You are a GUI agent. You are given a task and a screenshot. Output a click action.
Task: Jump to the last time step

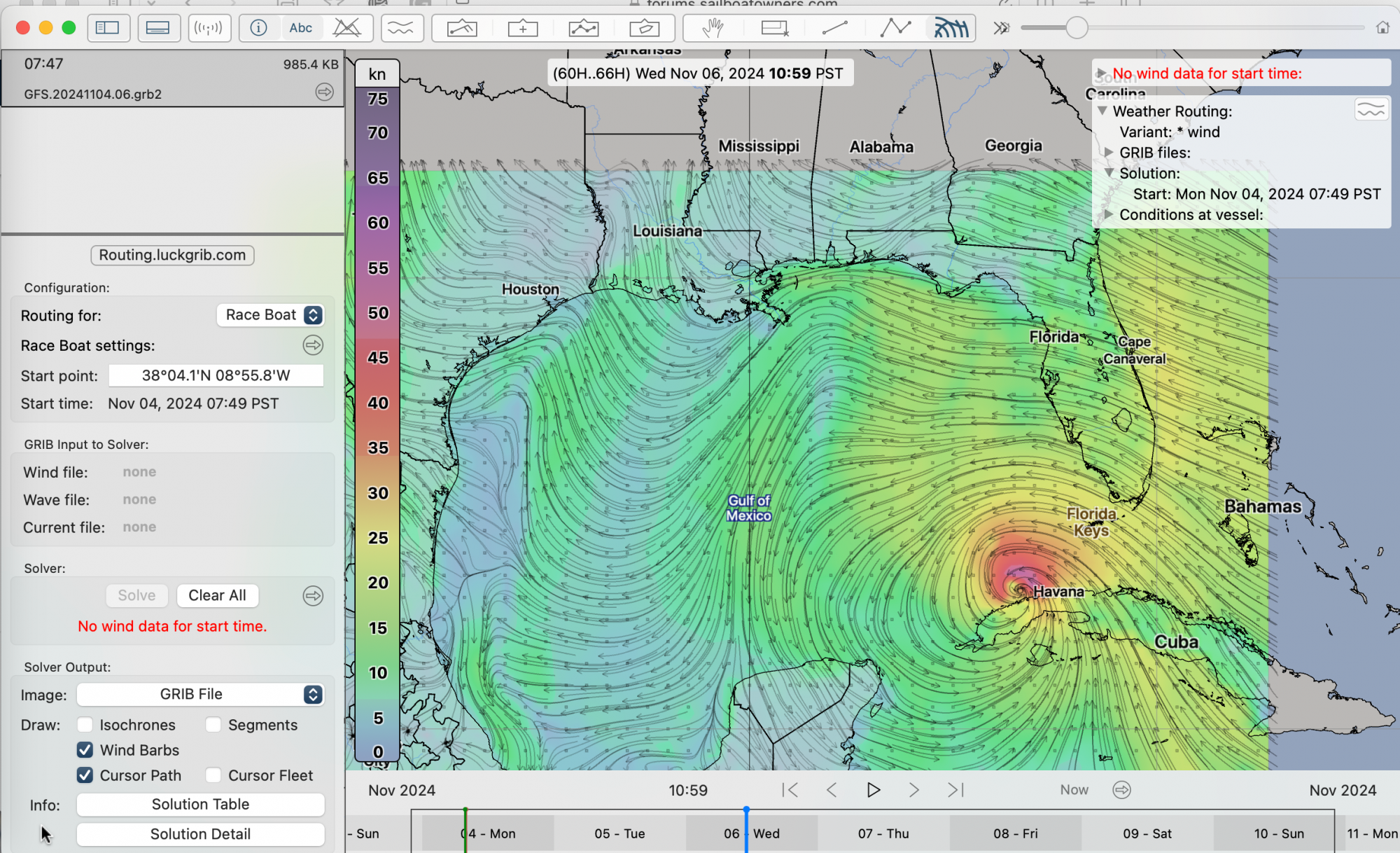click(x=955, y=790)
